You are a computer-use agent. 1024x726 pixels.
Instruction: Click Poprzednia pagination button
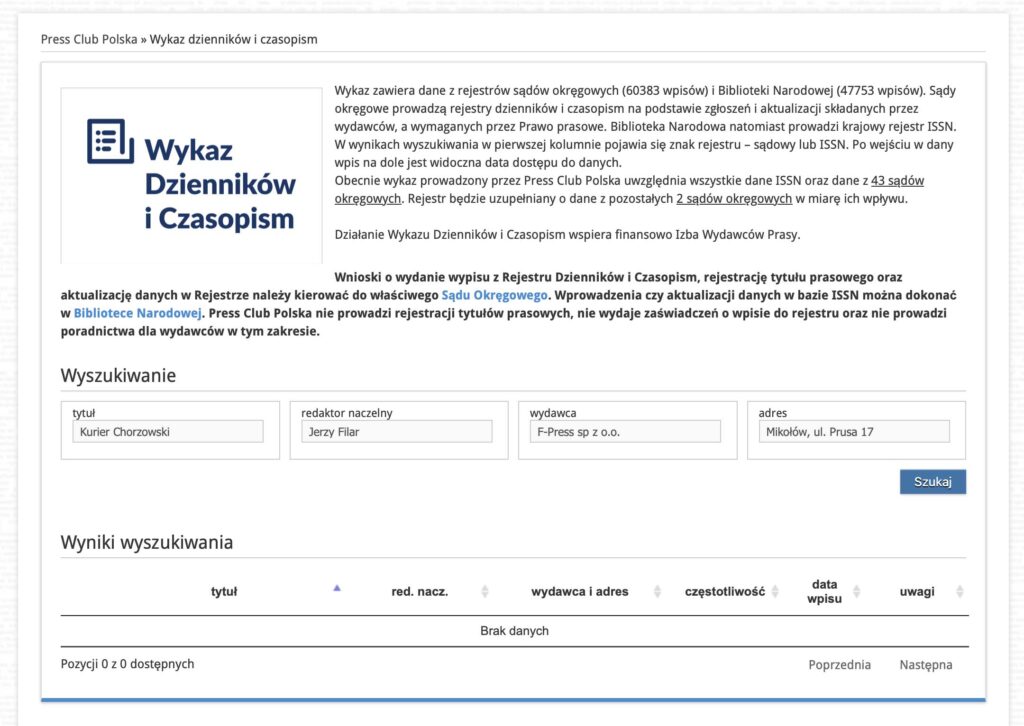(x=839, y=665)
